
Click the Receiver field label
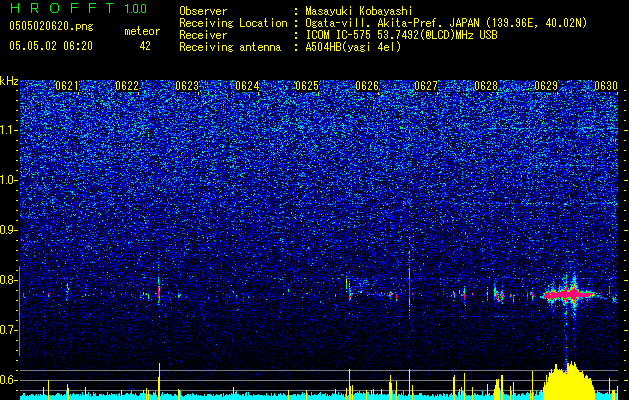point(203,35)
